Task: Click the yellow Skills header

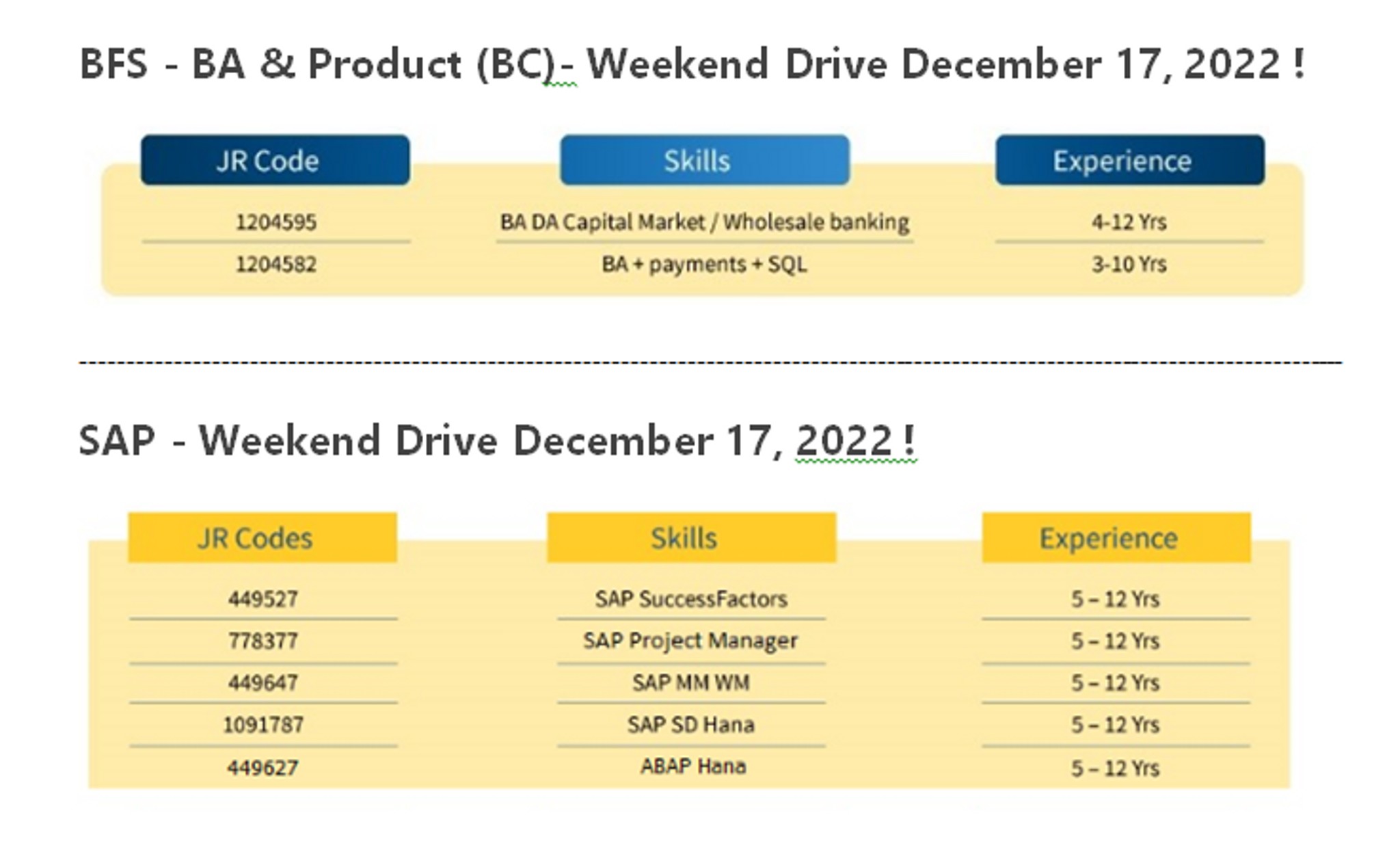Action: [x=691, y=537]
